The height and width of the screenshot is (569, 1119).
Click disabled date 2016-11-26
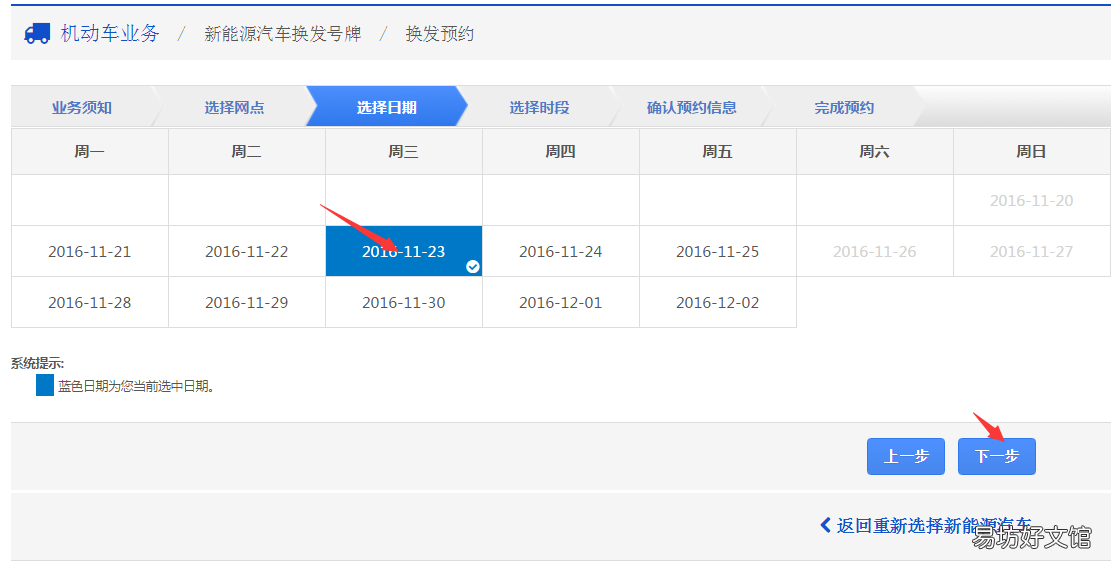pos(875,251)
